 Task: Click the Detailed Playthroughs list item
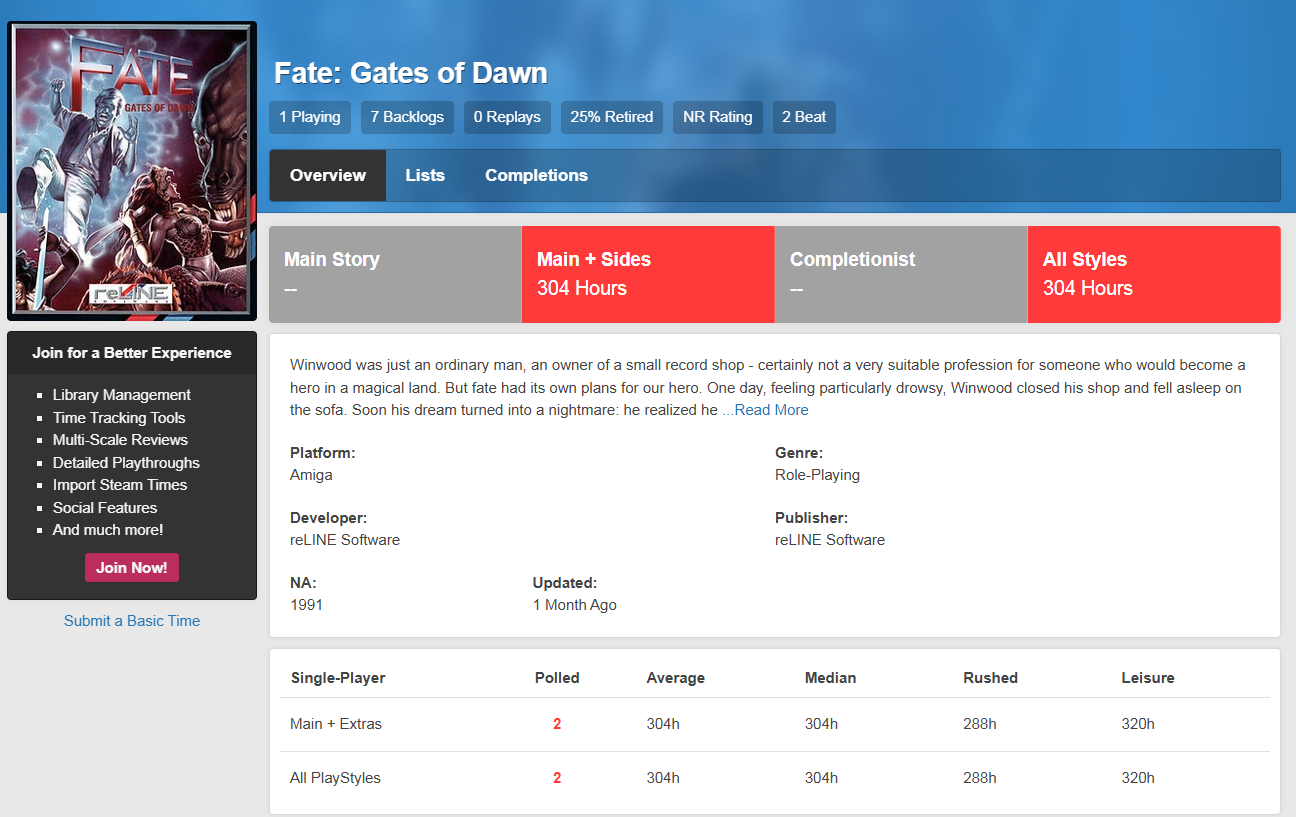126,463
